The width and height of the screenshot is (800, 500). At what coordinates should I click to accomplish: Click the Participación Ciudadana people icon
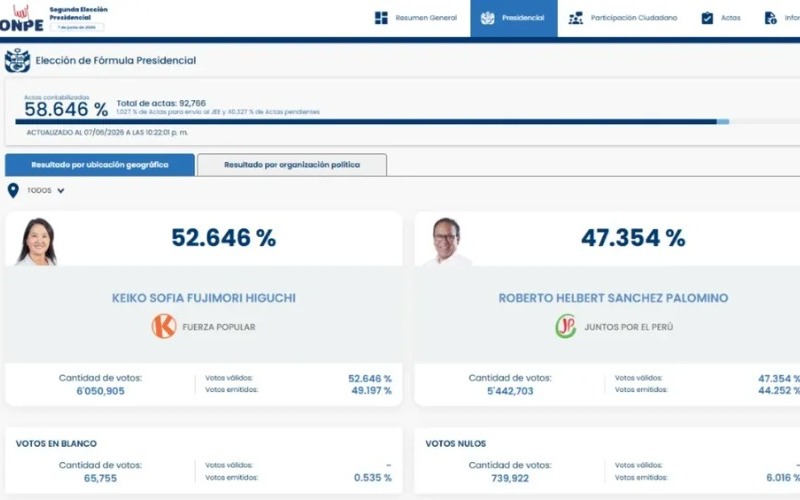tap(576, 18)
